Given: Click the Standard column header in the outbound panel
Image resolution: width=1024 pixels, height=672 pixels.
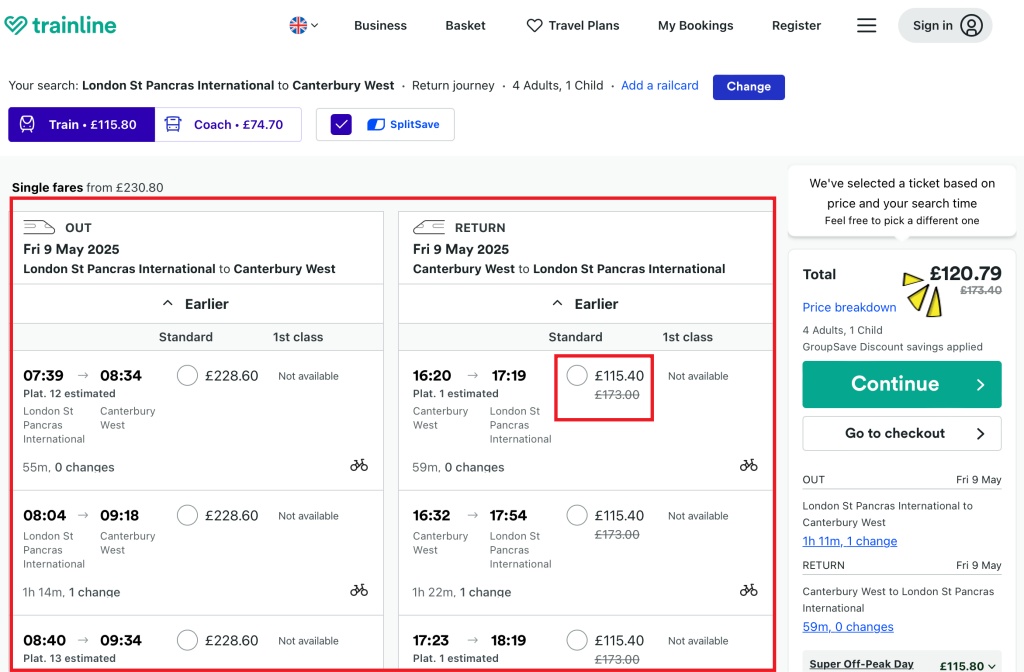Looking at the screenshot, I should coord(185,337).
